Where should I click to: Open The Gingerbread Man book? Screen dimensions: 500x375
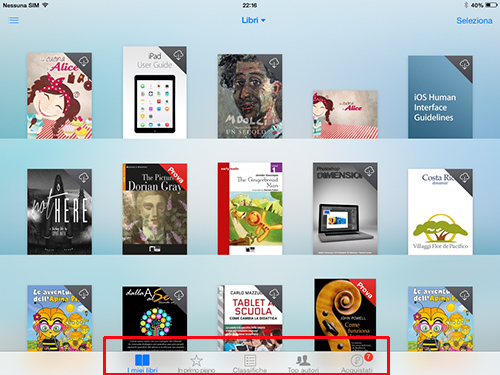pyautogui.click(x=250, y=209)
